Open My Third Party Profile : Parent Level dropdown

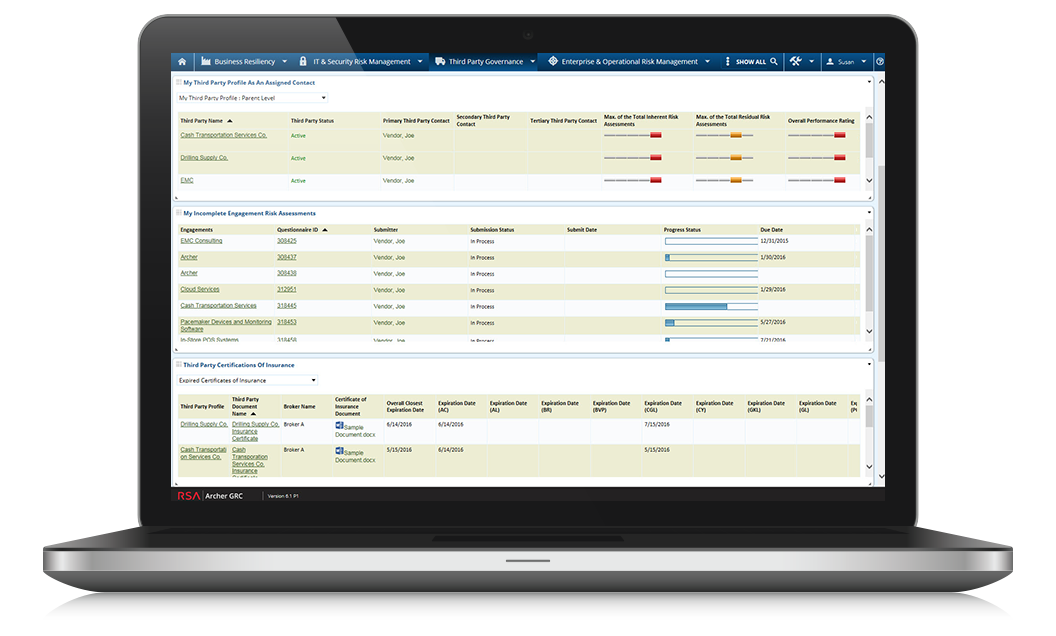click(x=253, y=98)
